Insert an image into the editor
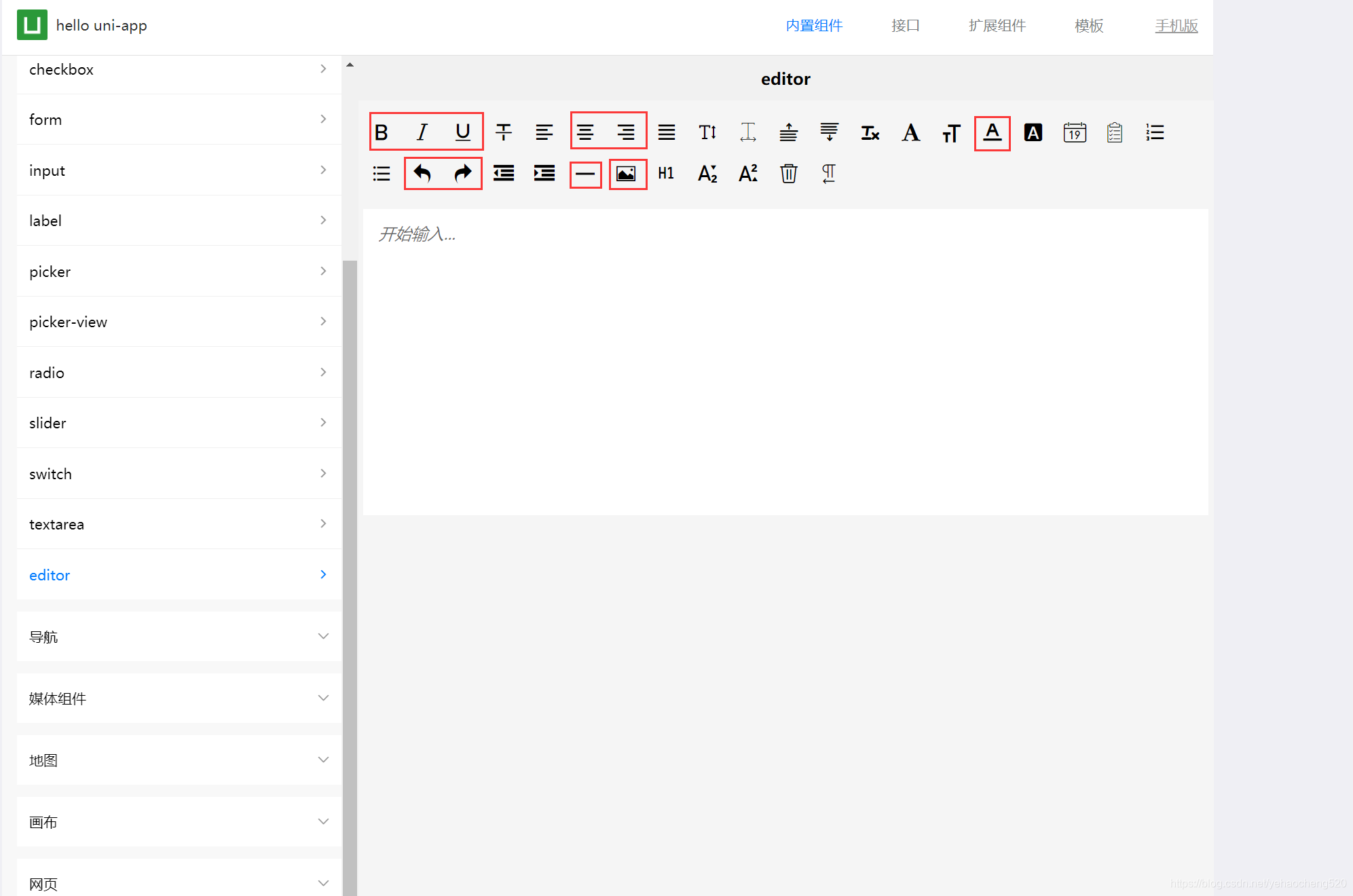 pos(626,174)
